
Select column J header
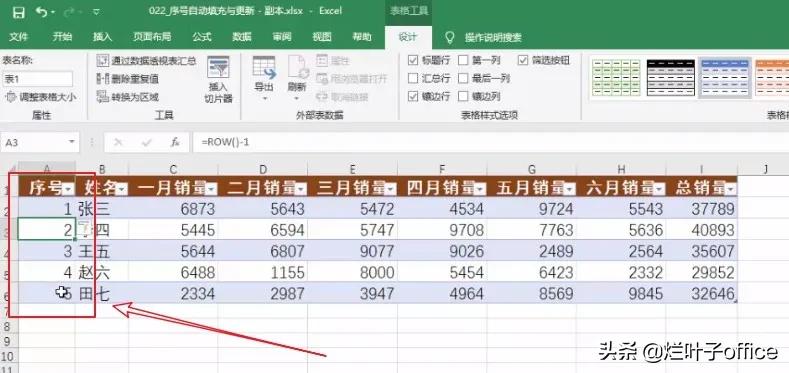tap(765, 169)
